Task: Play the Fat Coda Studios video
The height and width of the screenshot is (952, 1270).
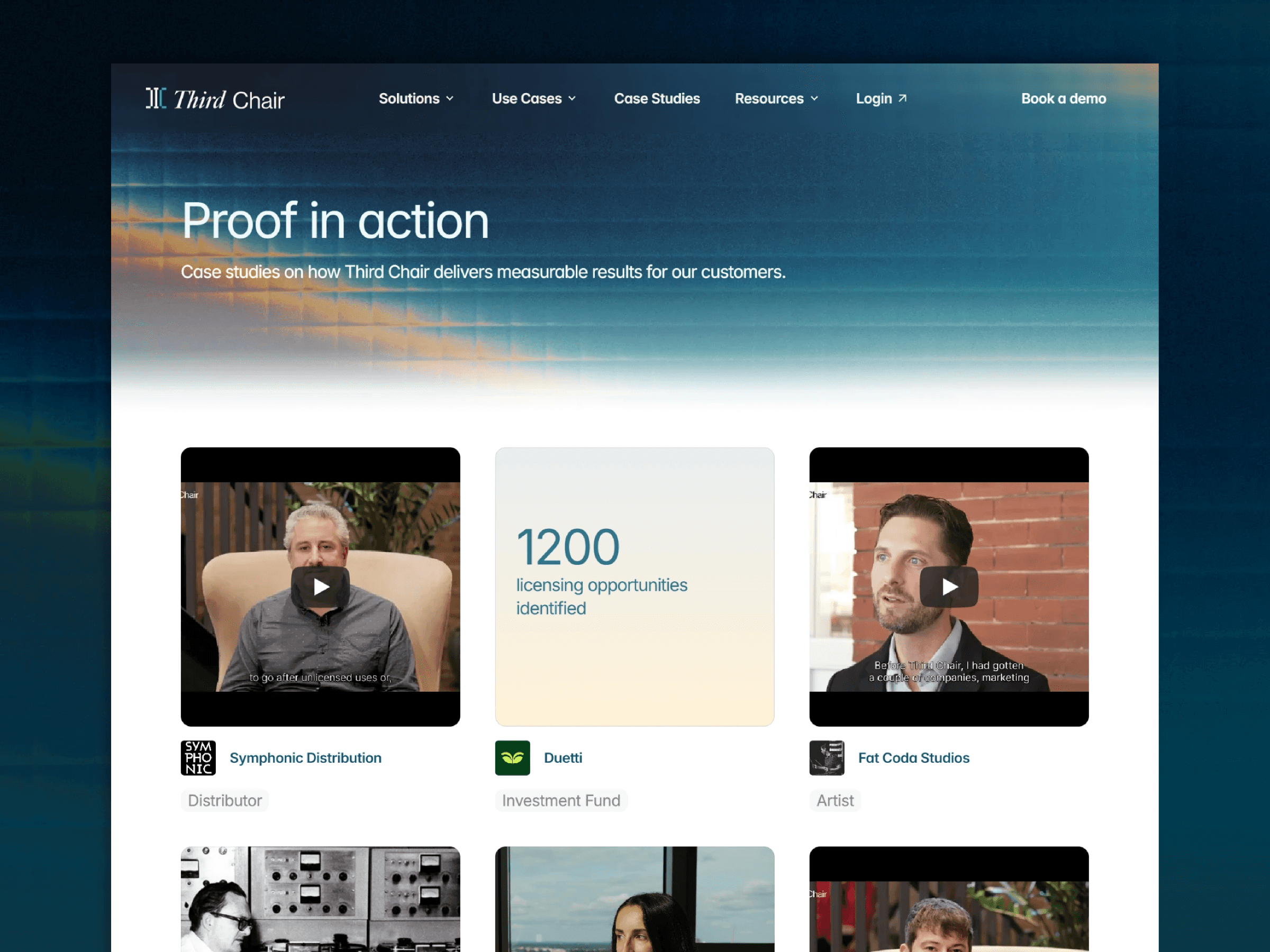Action: 949,587
